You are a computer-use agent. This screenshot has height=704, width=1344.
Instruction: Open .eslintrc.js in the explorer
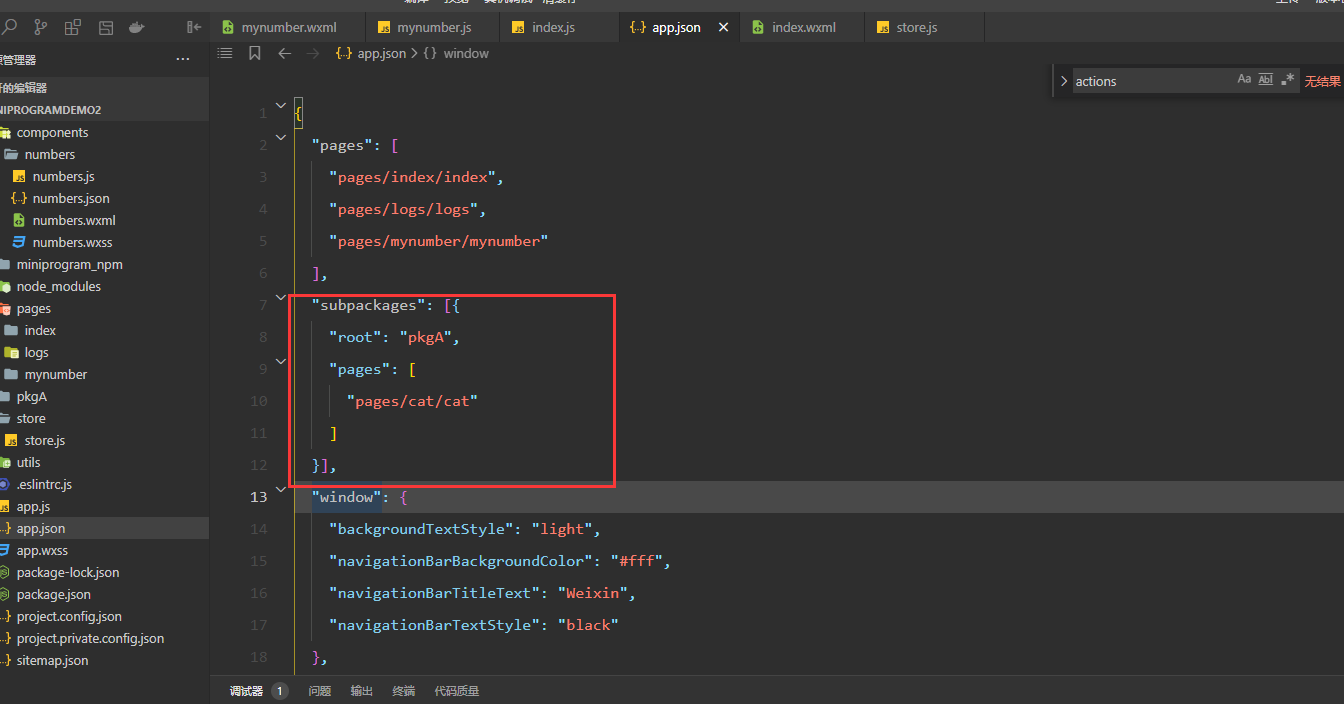(104, 484)
